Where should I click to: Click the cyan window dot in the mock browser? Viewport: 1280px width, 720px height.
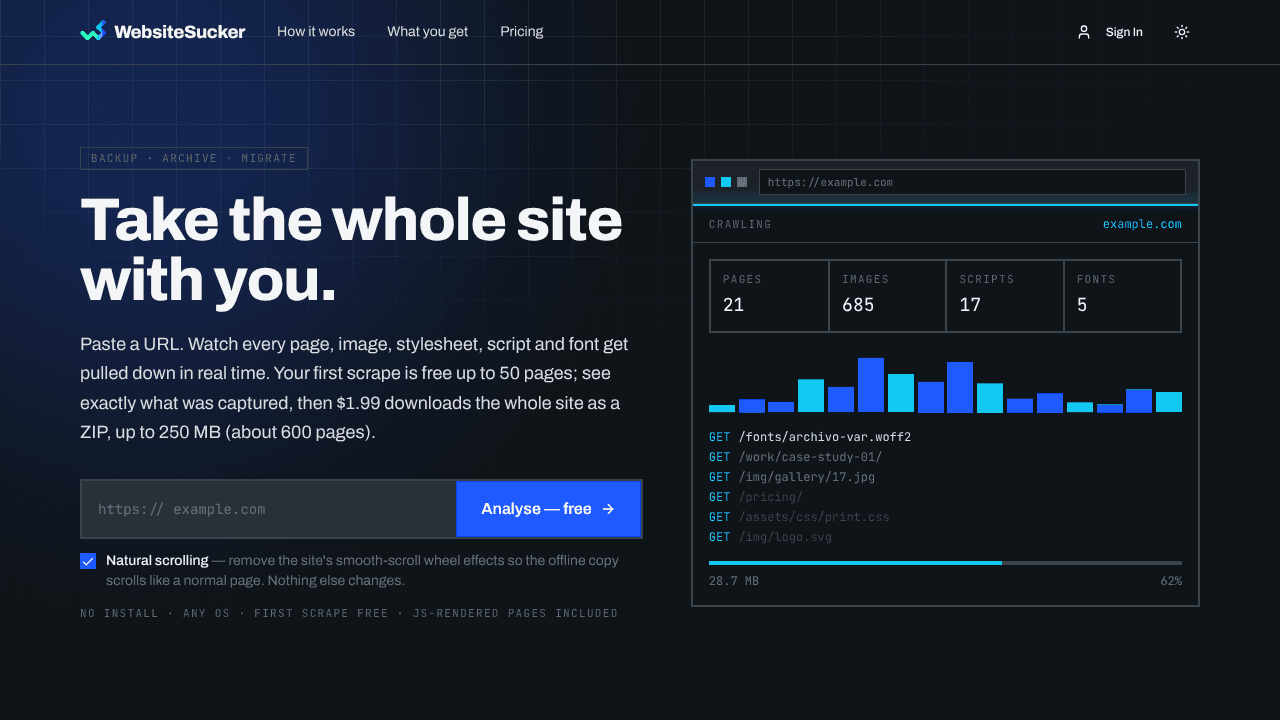pyautogui.click(x=726, y=182)
